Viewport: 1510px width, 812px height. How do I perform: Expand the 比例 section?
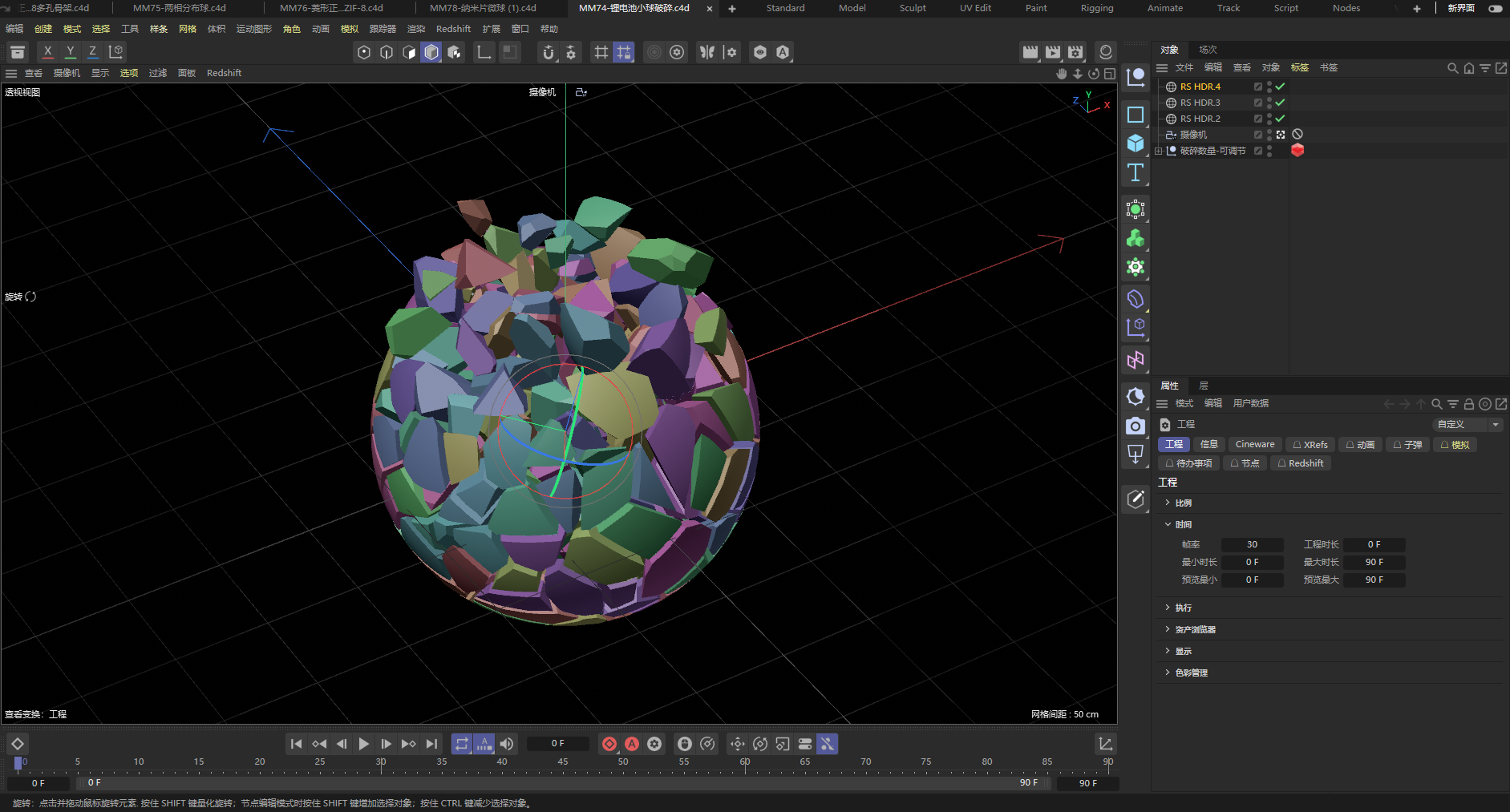click(x=1168, y=503)
